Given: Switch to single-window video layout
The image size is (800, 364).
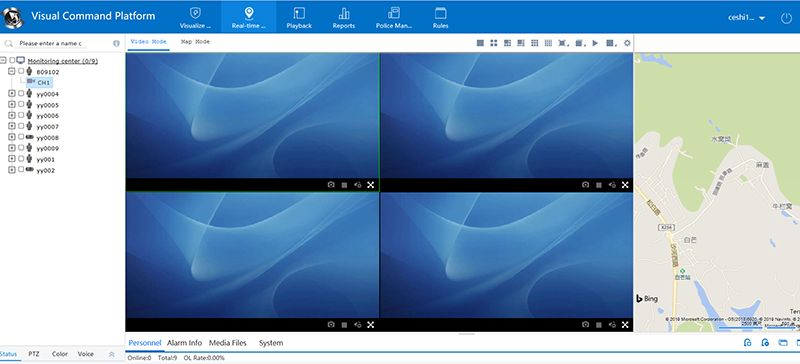Looking at the screenshot, I should (x=480, y=43).
